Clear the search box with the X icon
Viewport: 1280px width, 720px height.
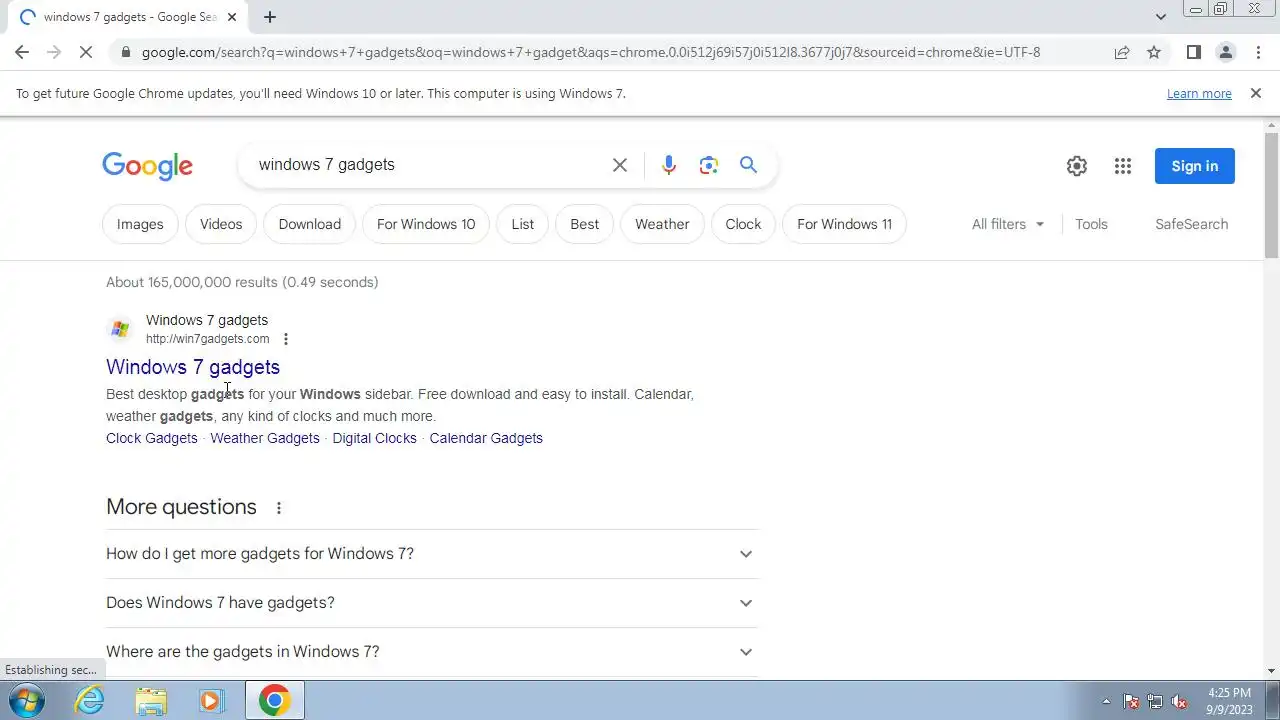pyautogui.click(x=620, y=165)
